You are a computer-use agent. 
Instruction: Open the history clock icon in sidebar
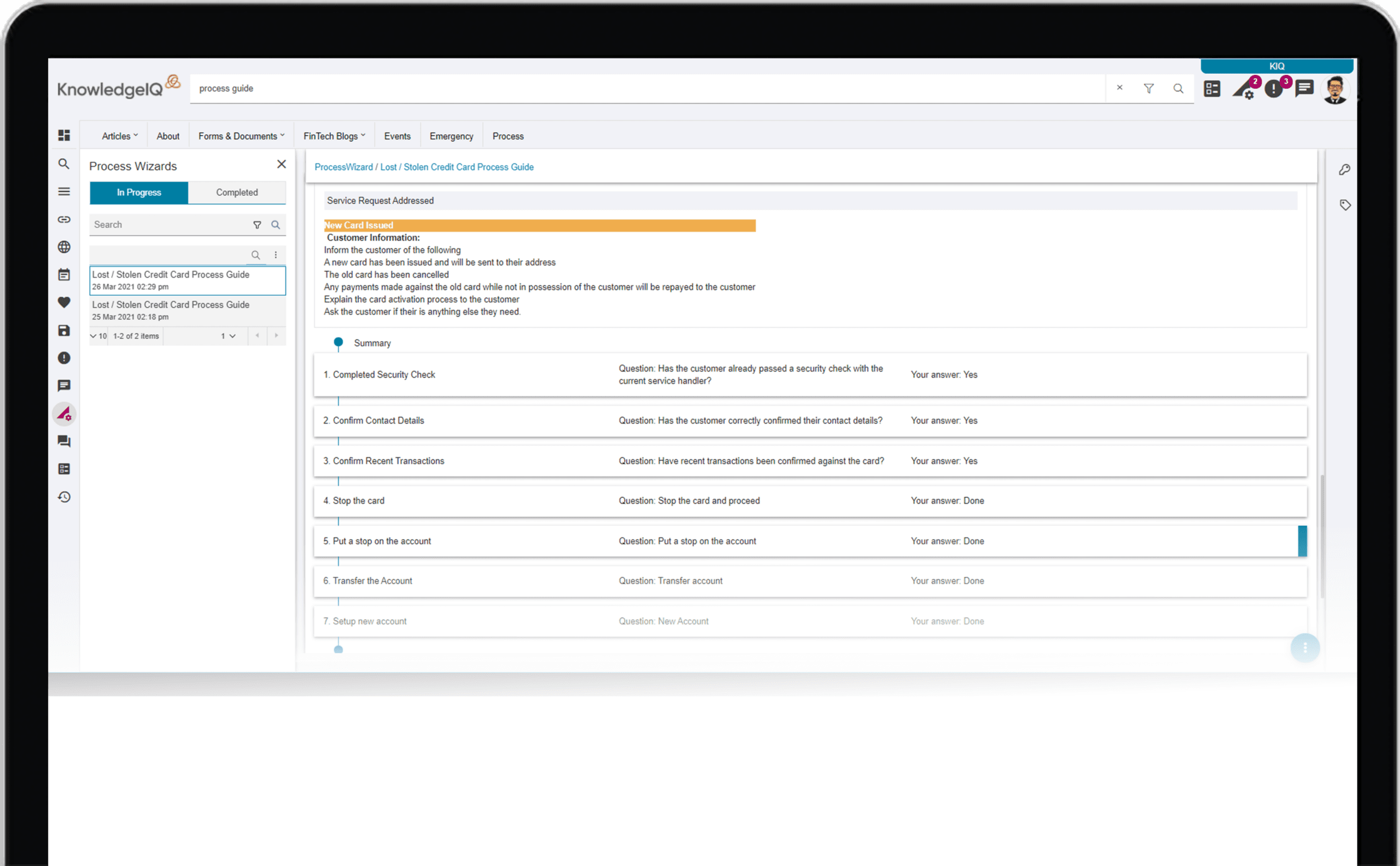[64, 497]
